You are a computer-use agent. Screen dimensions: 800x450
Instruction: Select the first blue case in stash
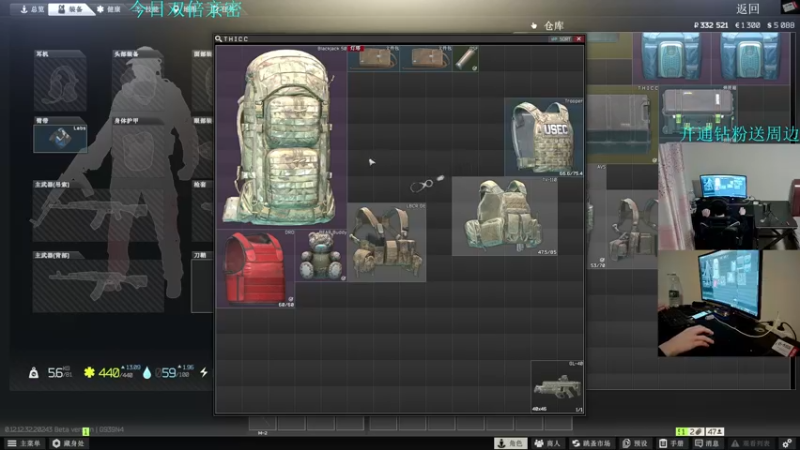pyautogui.click(x=671, y=56)
